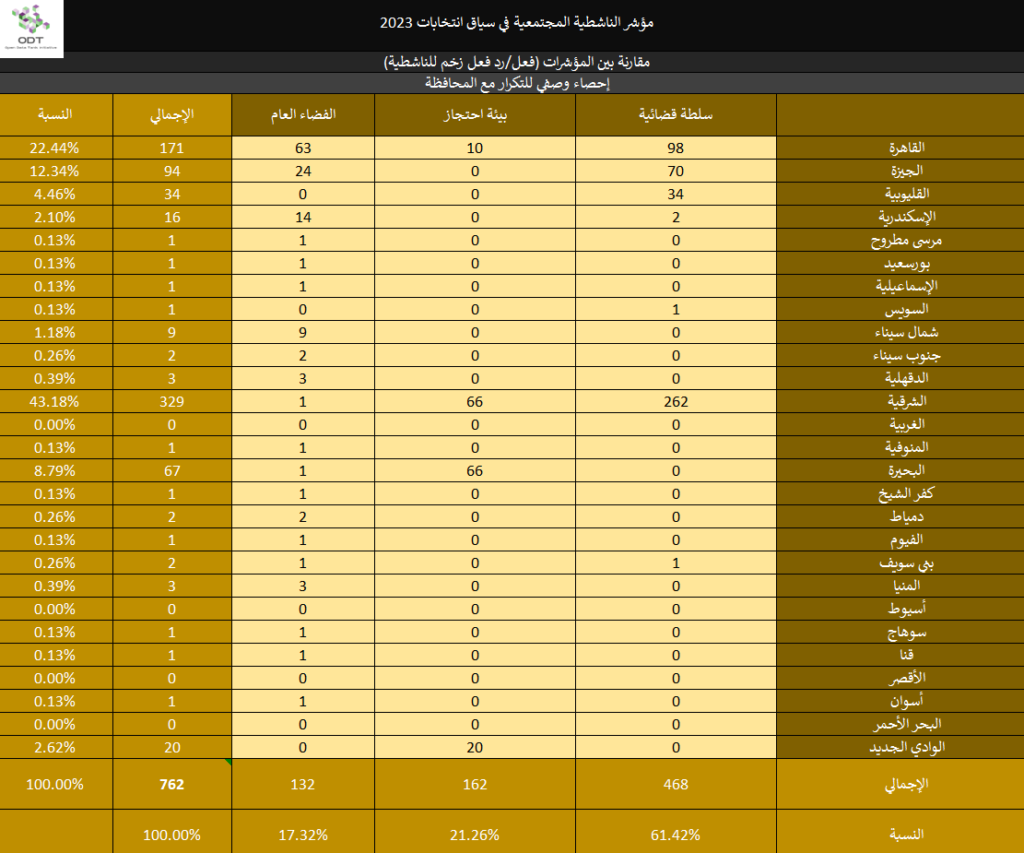Select the البحيرة row label
This screenshot has height=853, width=1024.
coord(906,471)
